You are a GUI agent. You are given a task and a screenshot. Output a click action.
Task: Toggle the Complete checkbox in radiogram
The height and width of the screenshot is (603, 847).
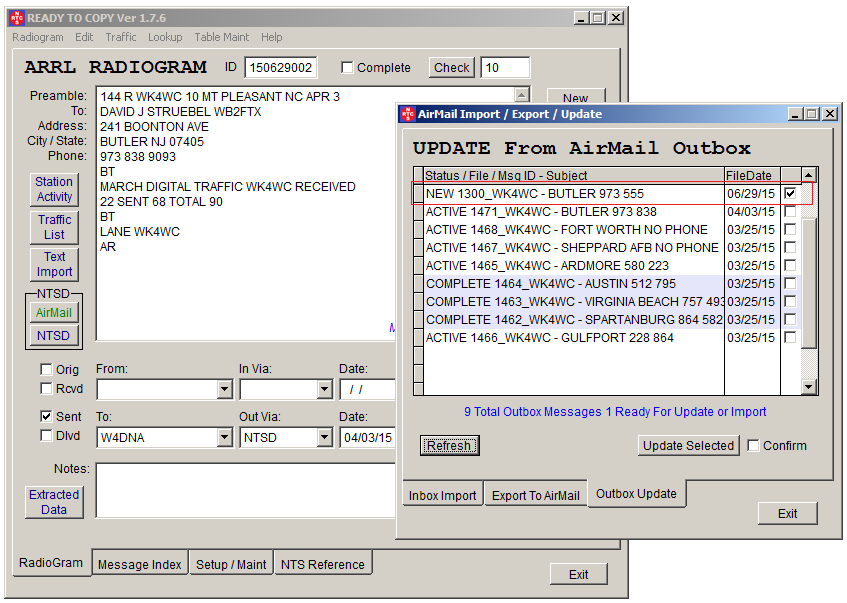347,68
